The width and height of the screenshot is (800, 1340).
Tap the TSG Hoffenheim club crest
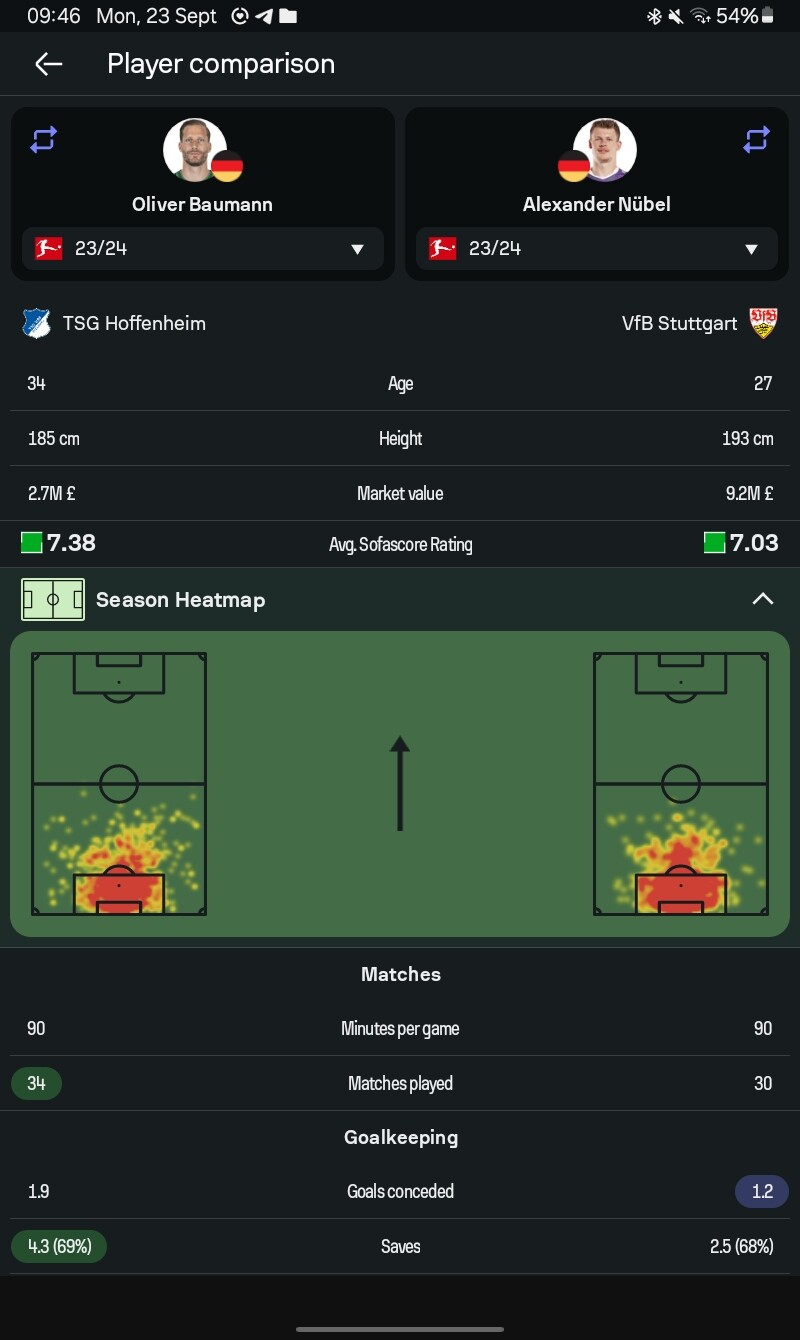37,323
